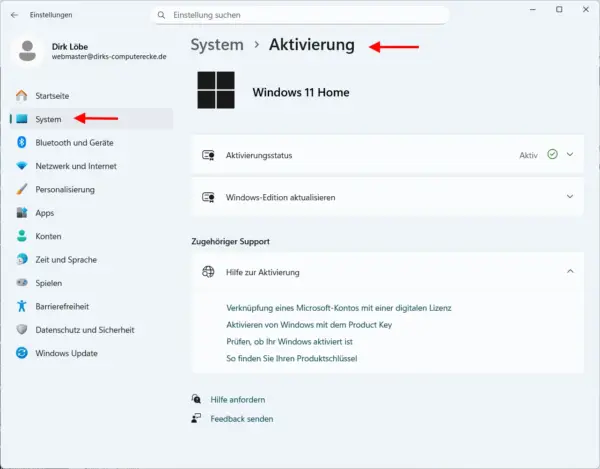Click Windows-Edition aktualisieren label
This screenshot has height=469, width=600.
tap(280, 197)
